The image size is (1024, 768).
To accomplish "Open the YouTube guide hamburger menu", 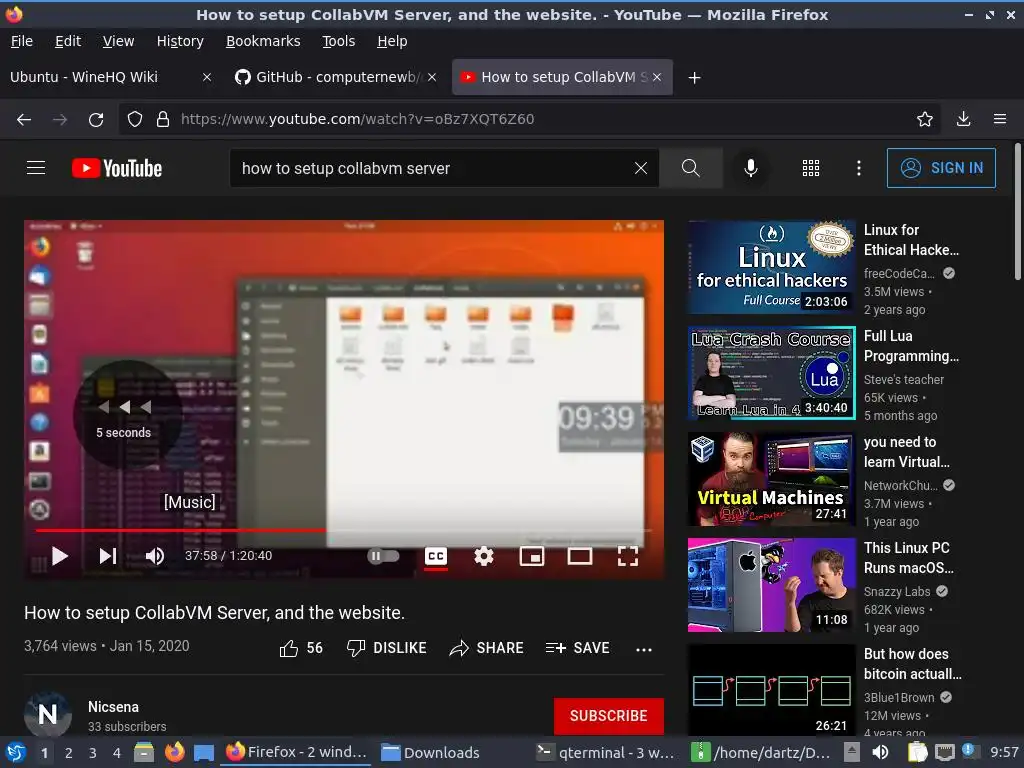I will pos(36,168).
